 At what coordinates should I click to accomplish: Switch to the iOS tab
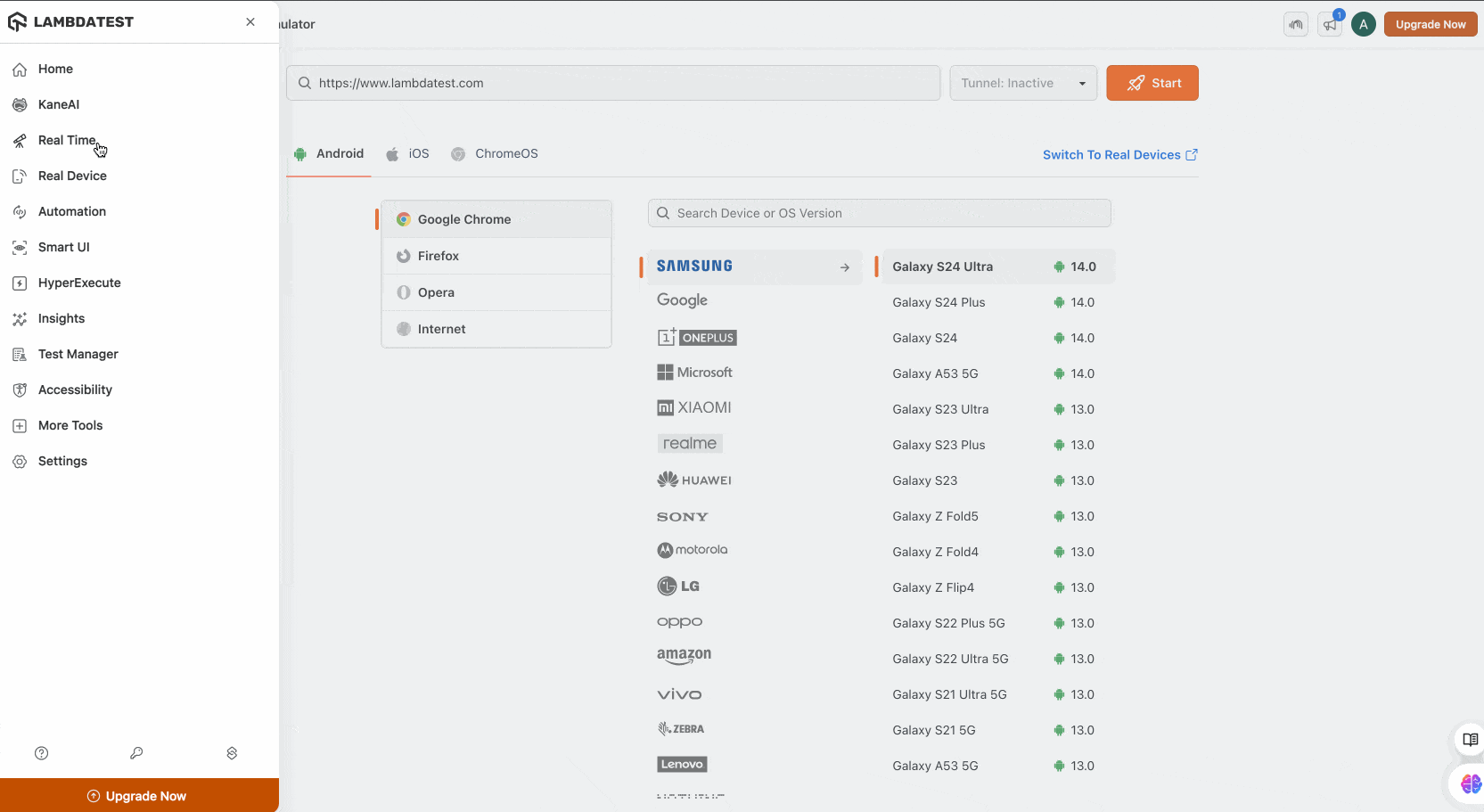(x=408, y=154)
